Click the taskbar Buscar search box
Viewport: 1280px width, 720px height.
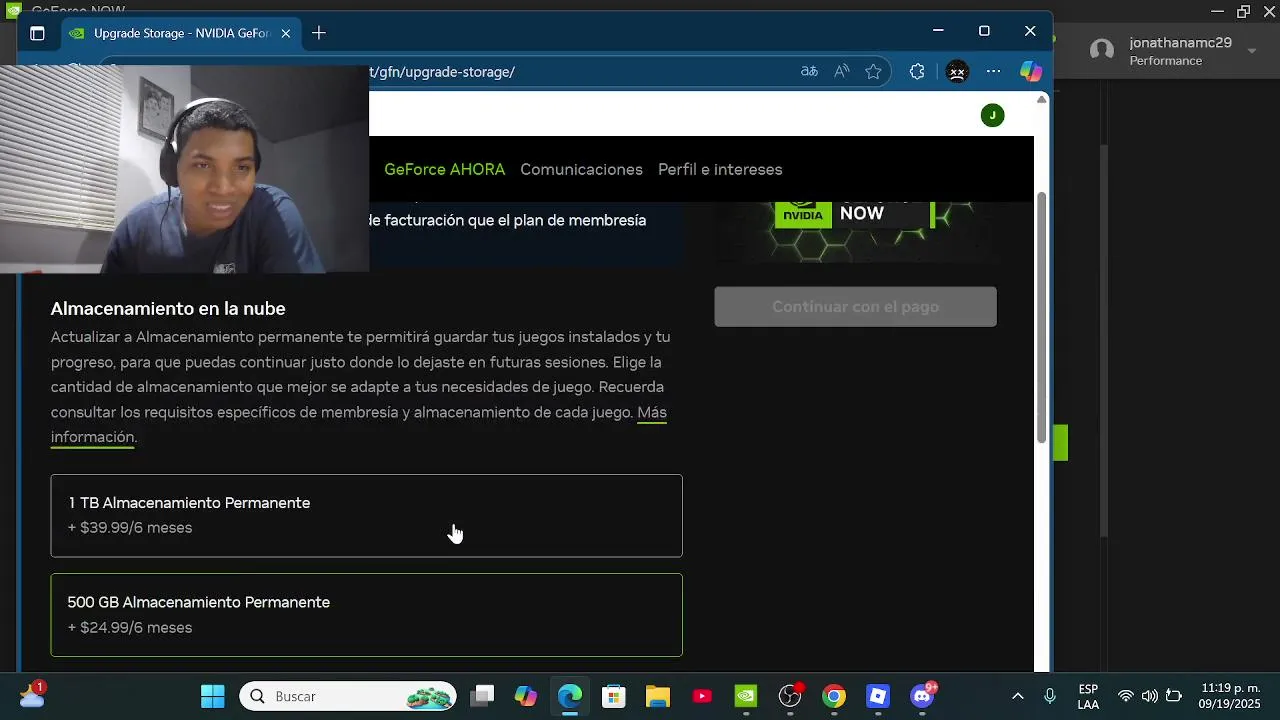click(x=348, y=696)
